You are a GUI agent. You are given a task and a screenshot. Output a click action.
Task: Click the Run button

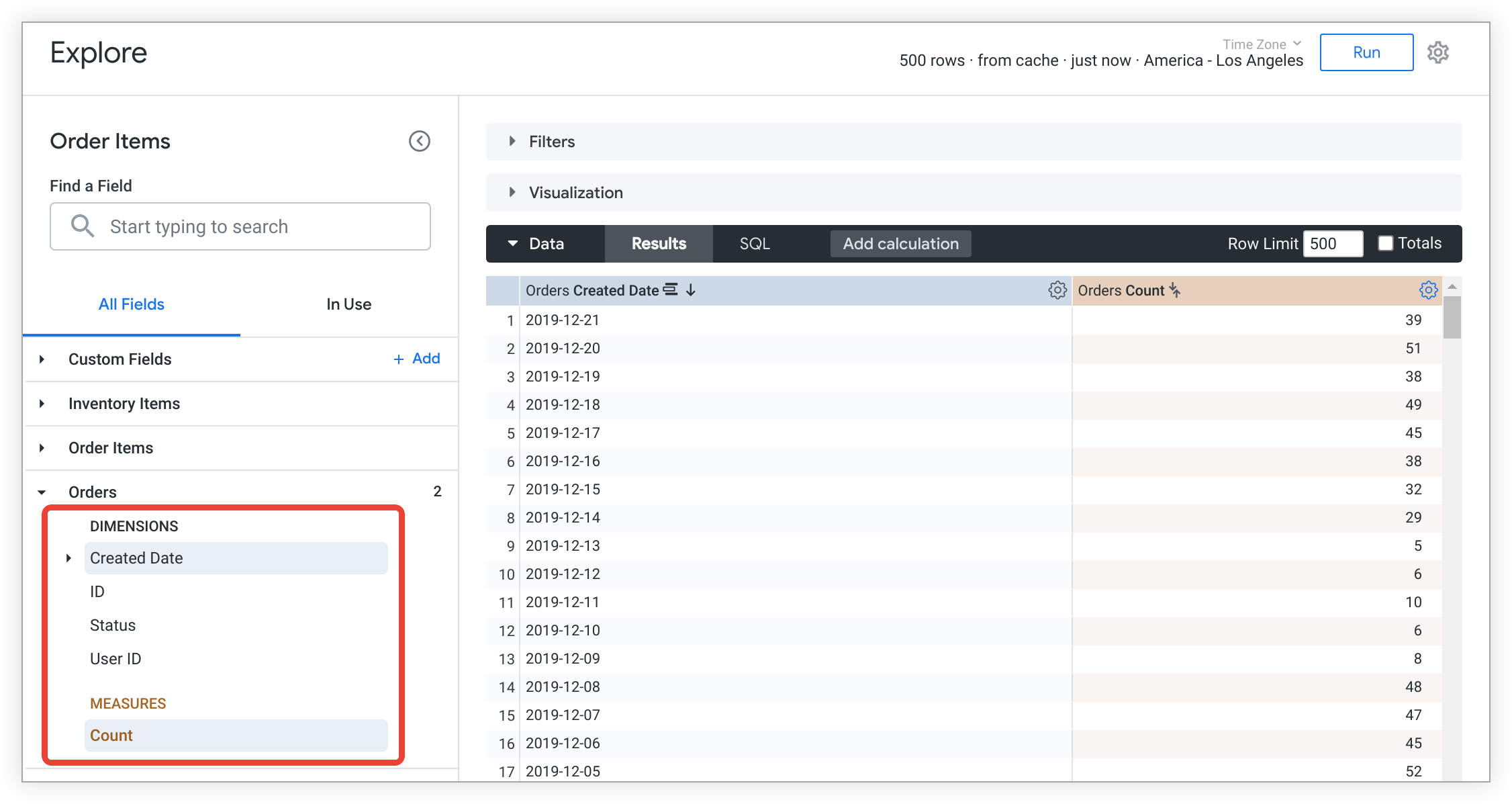tap(1366, 52)
